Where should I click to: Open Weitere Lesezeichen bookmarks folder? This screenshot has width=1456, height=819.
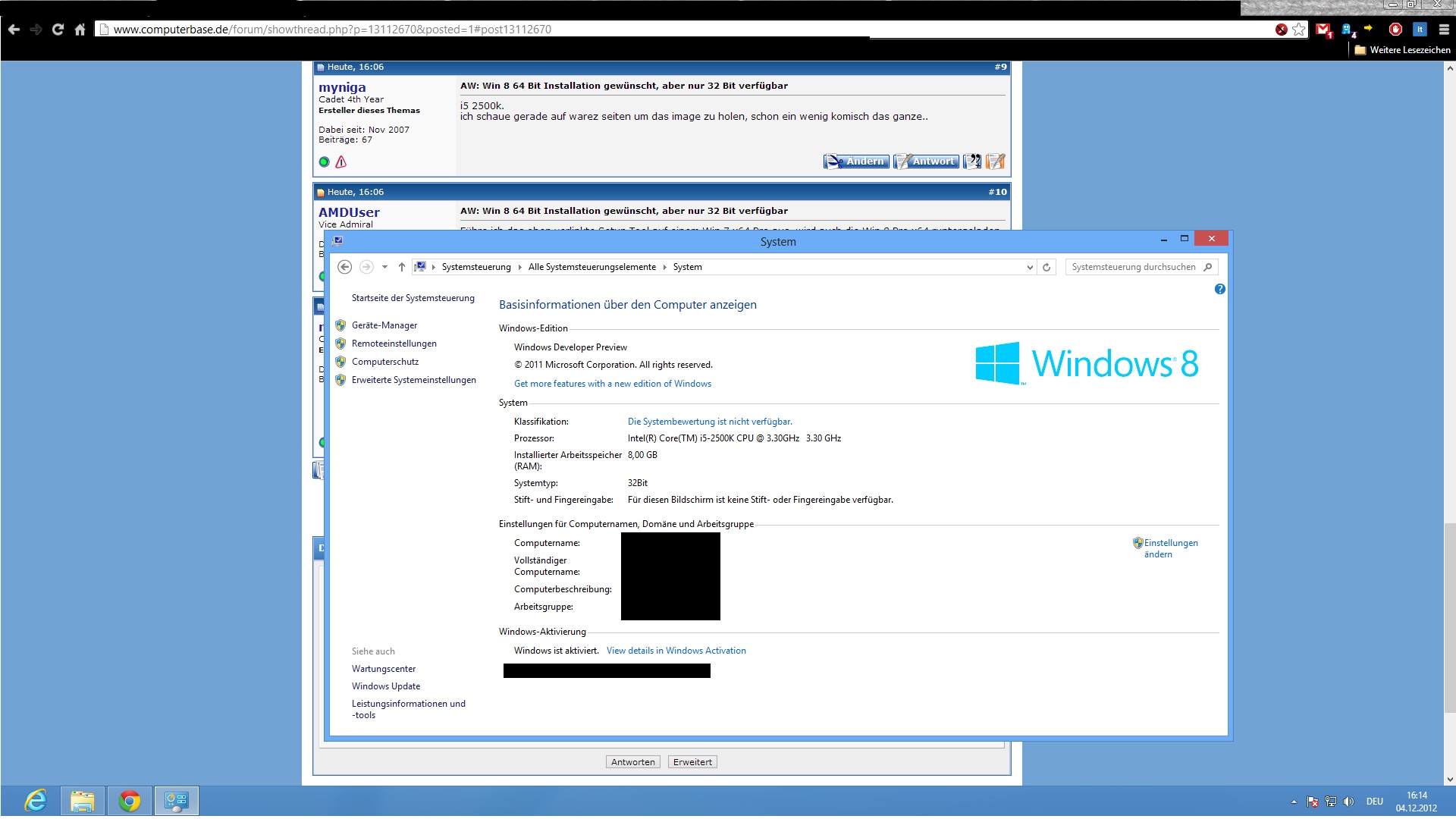1402,50
